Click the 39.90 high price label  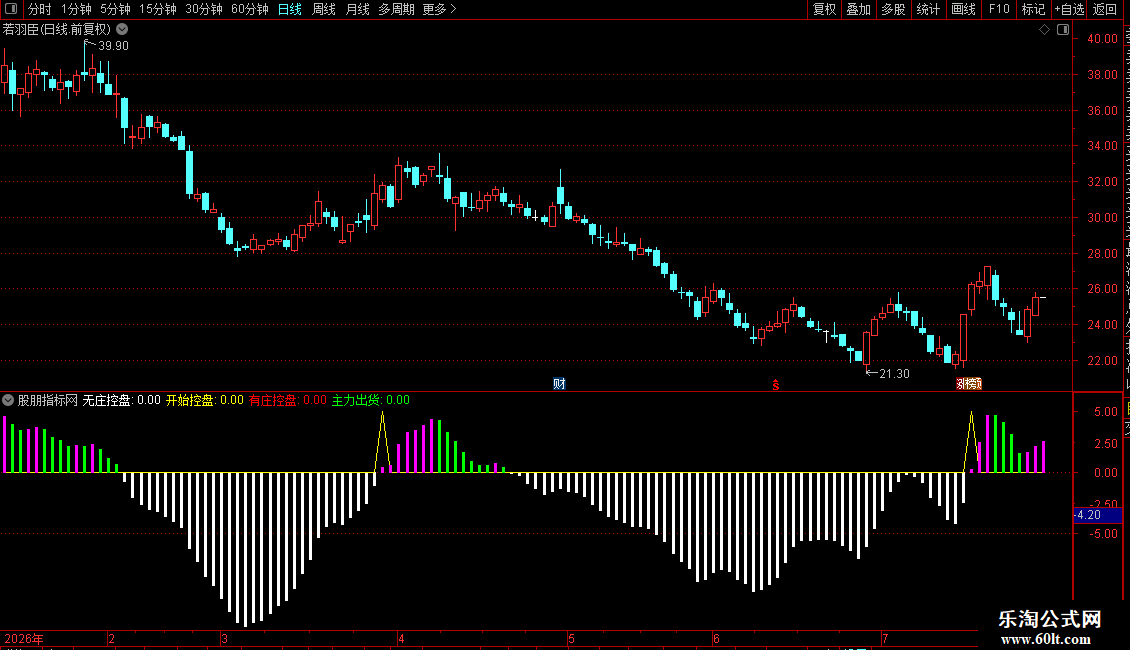pos(113,46)
